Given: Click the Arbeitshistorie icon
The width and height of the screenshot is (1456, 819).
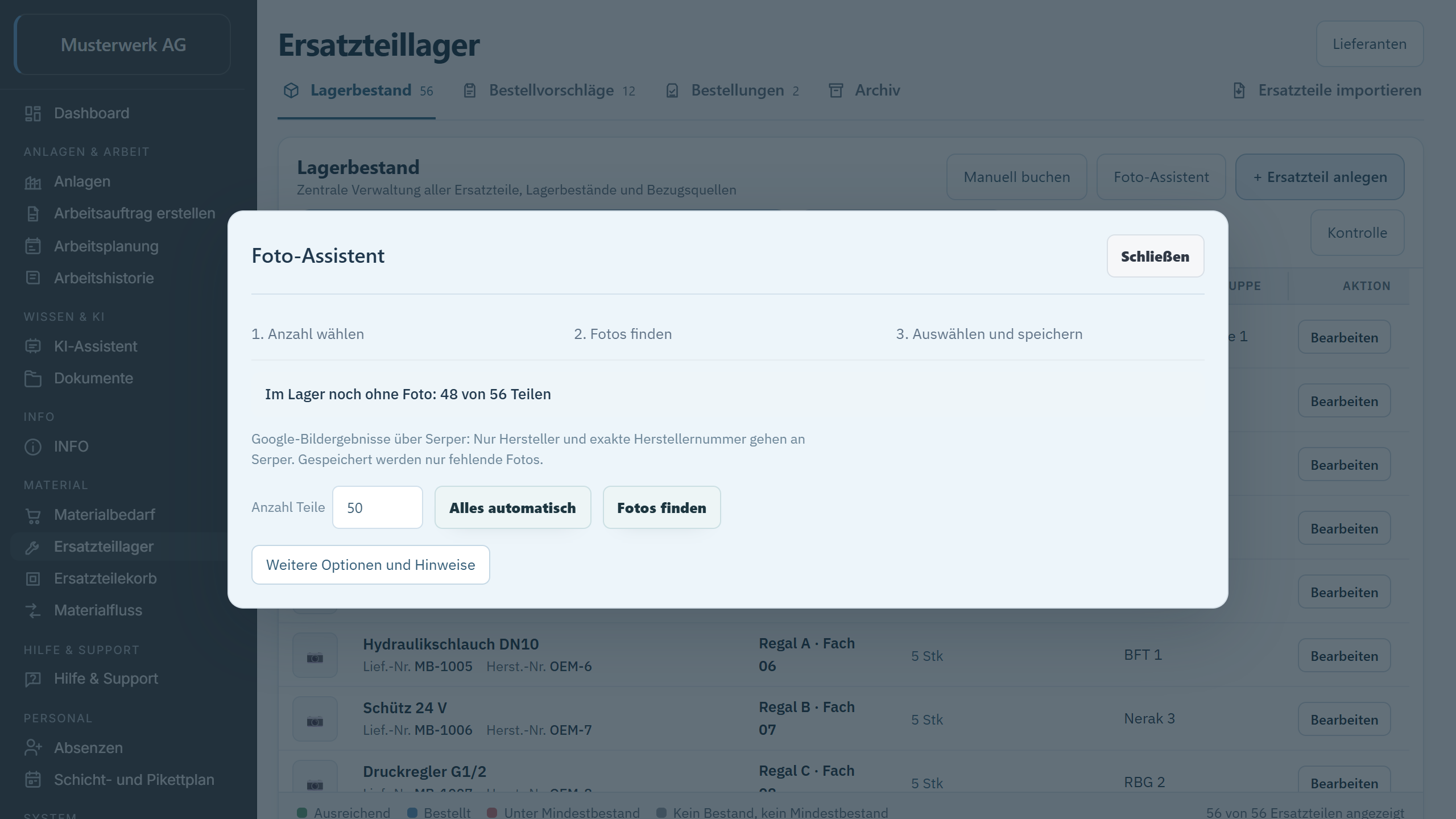Looking at the screenshot, I should coord(33,278).
